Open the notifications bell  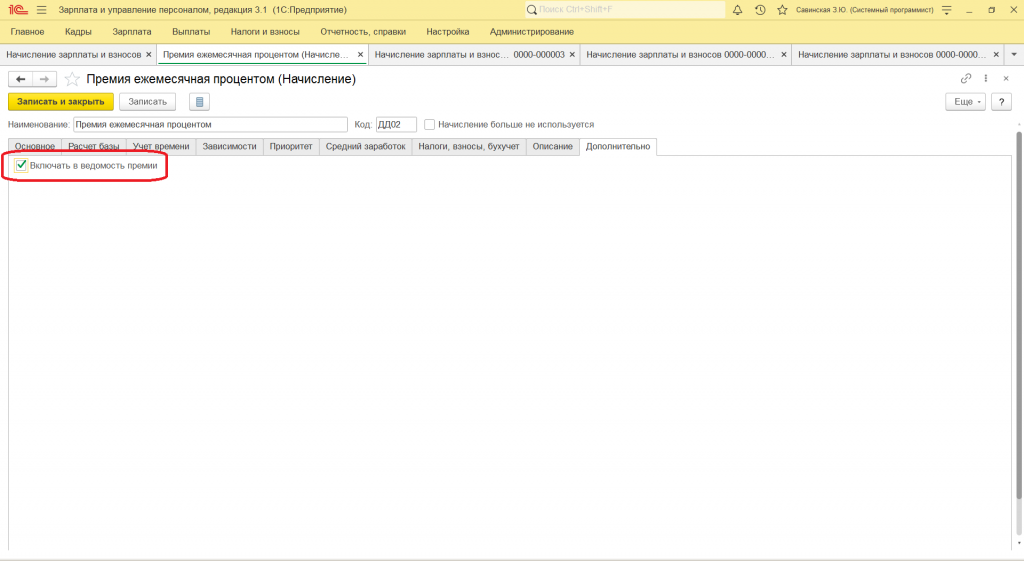pyautogui.click(x=737, y=10)
